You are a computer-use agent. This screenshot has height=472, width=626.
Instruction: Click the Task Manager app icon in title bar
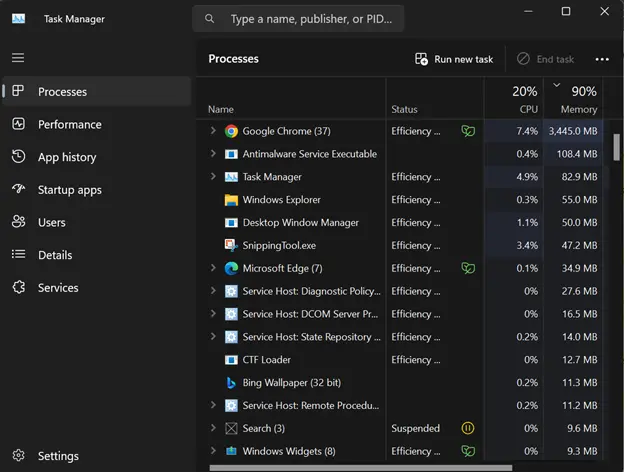[x=18, y=18]
